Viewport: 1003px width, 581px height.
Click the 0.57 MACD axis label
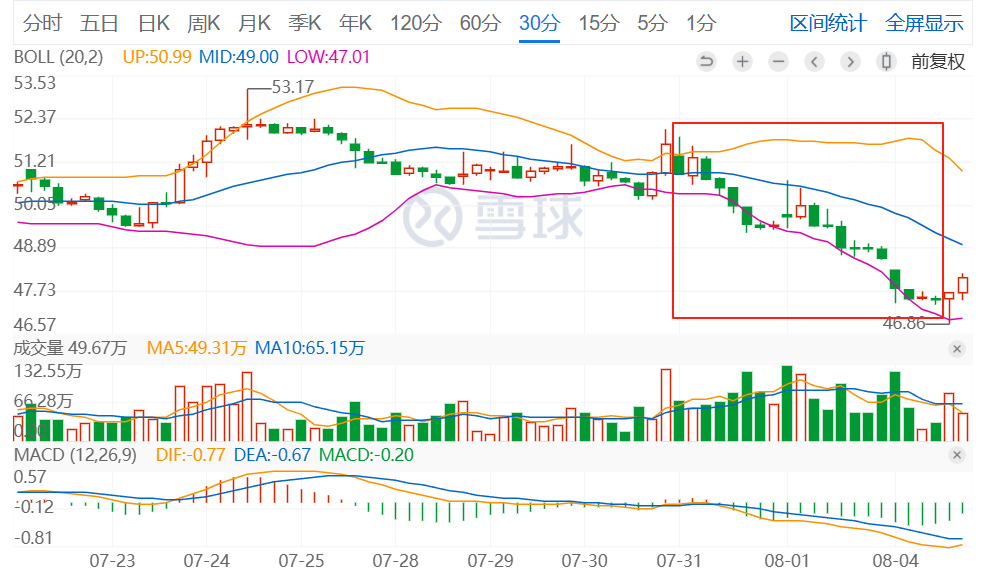click(30, 477)
